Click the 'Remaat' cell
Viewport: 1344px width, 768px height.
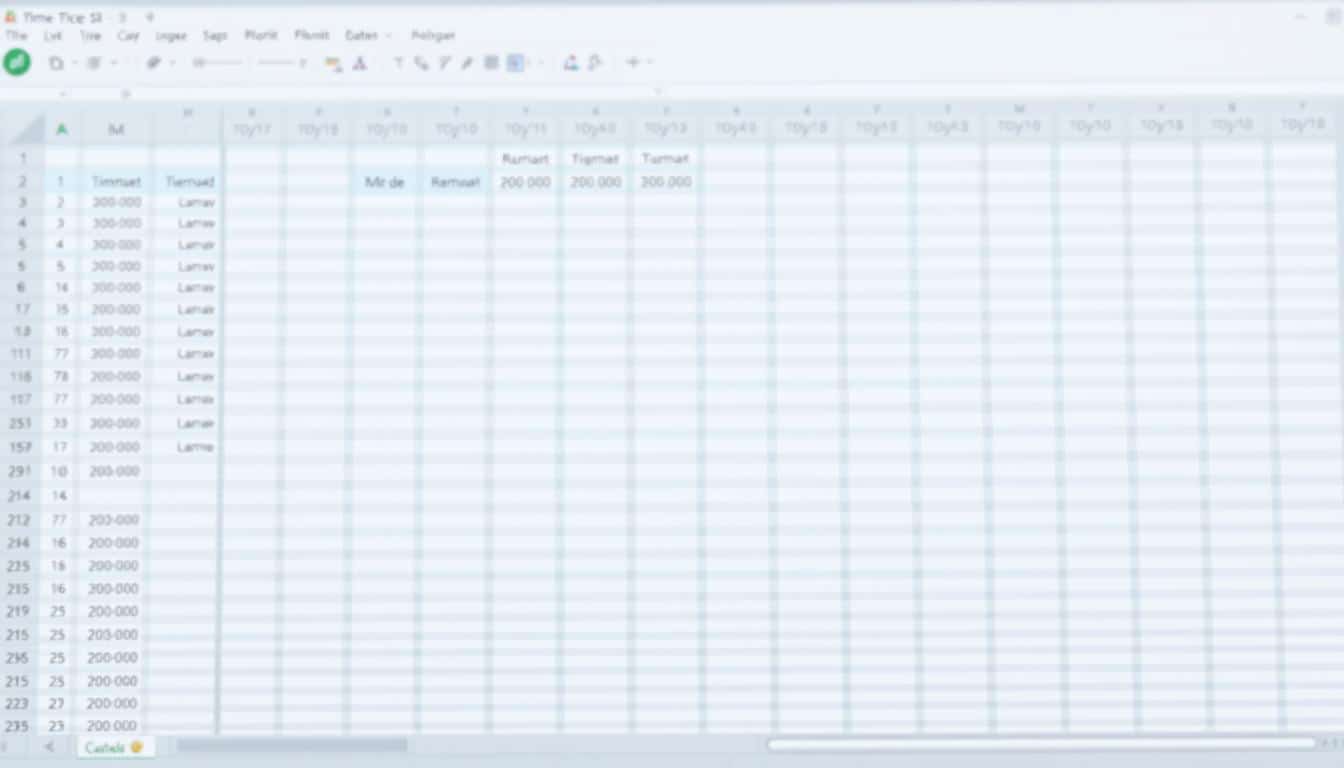pyautogui.click(x=456, y=182)
